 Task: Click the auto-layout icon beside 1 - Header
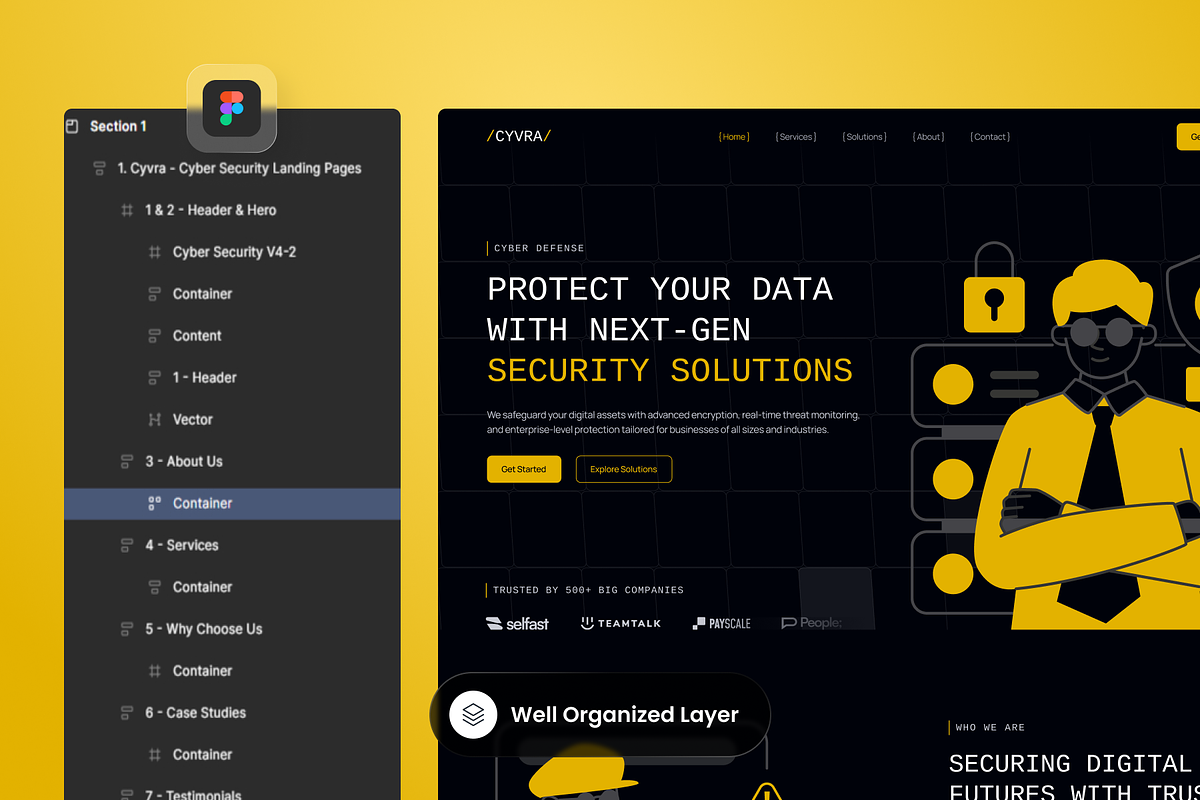(155, 378)
